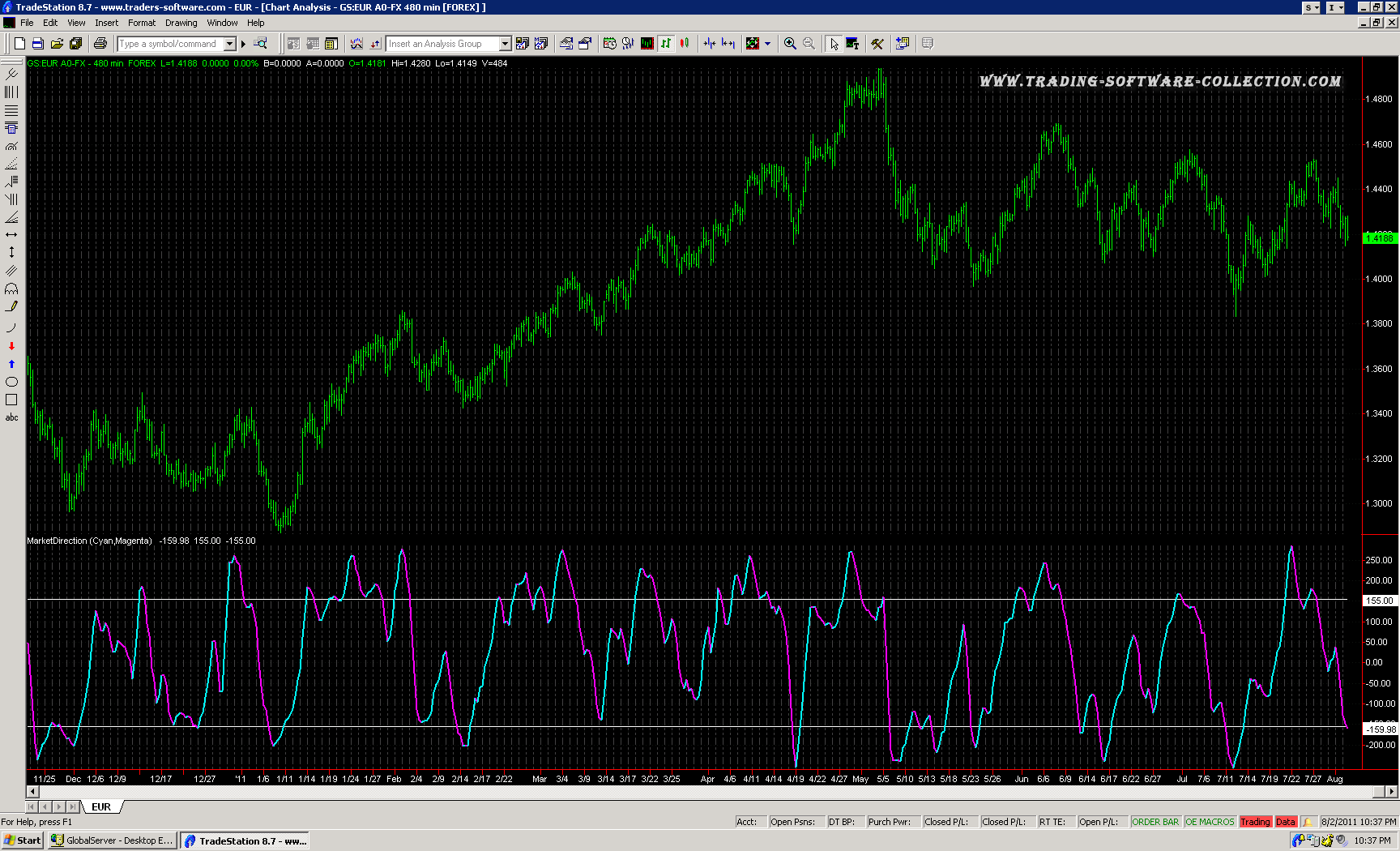The height and width of the screenshot is (851, 1400).
Task: Select the blue up arrow drawing tool
Action: click(x=11, y=364)
